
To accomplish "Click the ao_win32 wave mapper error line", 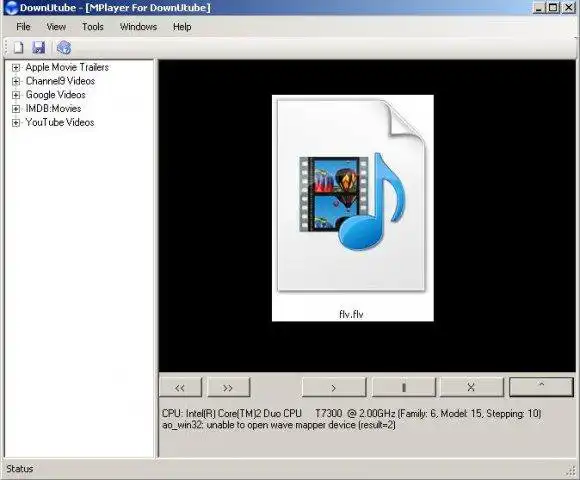I will point(279,425).
